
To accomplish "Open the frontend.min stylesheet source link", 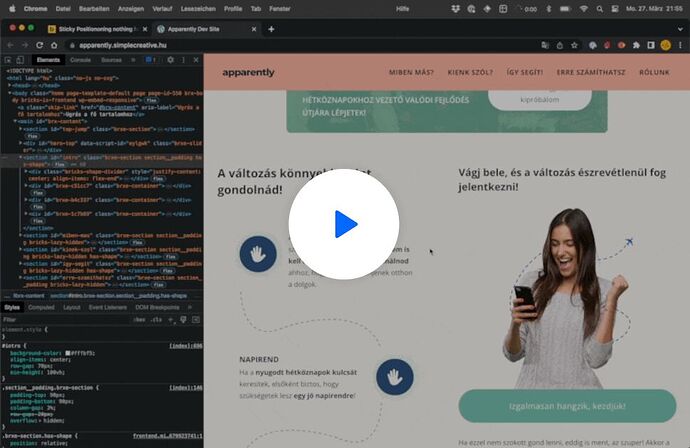I will point(168,436).
